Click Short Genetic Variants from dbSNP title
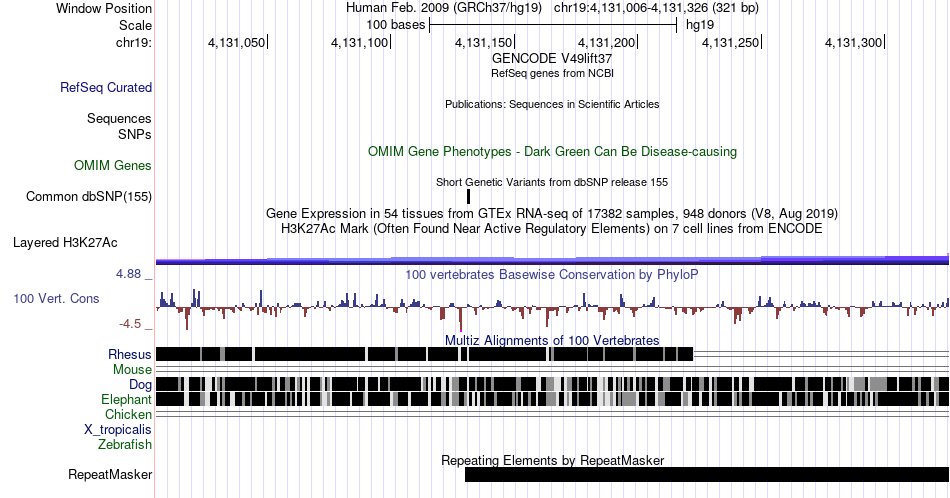 552,182
